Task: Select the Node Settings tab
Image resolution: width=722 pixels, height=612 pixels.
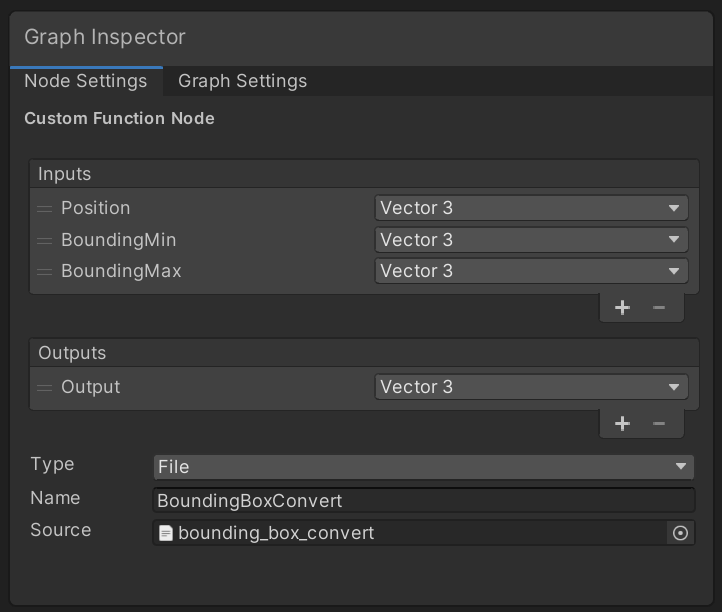Action: pyautogui.click(x=85, y=81)
